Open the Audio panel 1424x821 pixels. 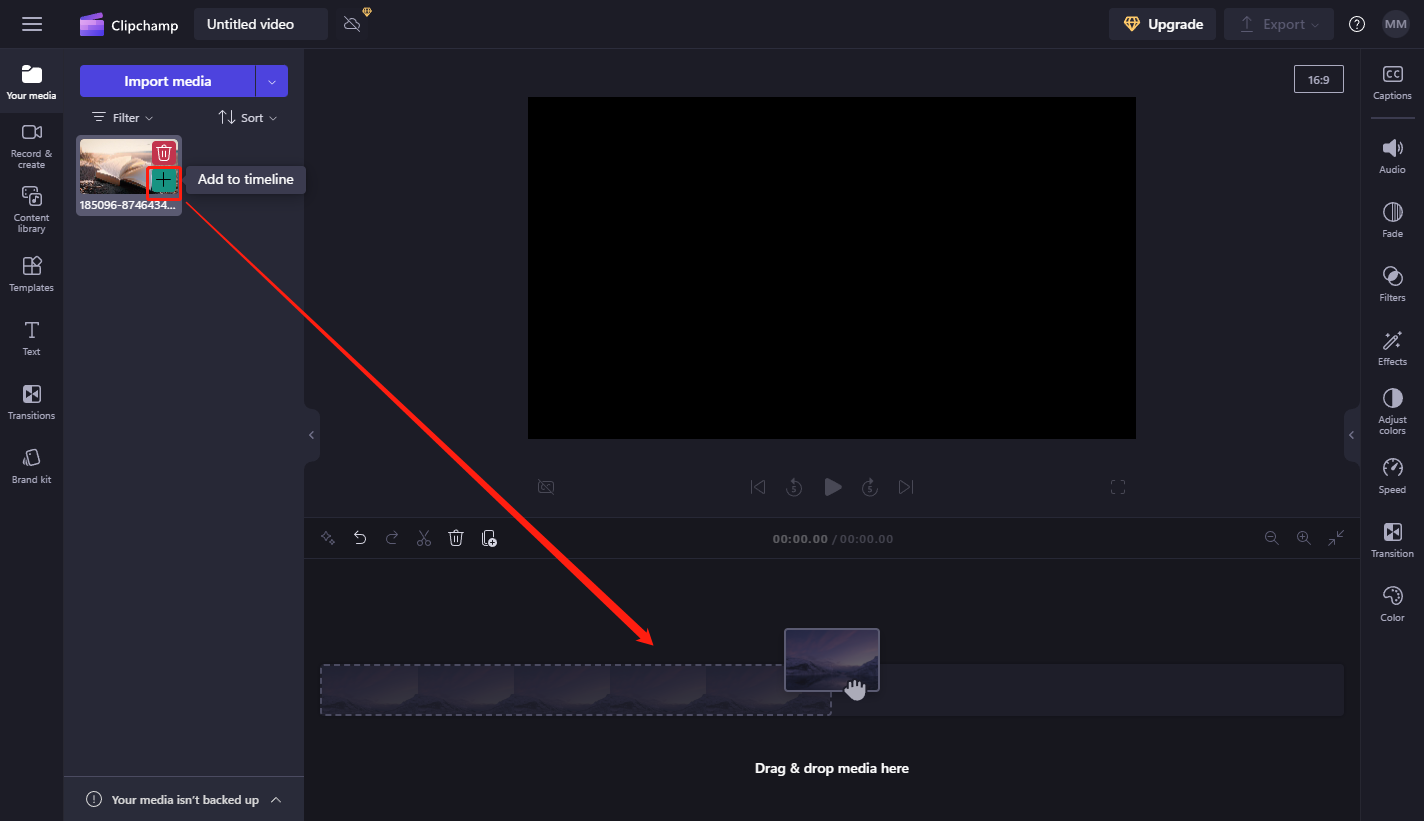1392,156
